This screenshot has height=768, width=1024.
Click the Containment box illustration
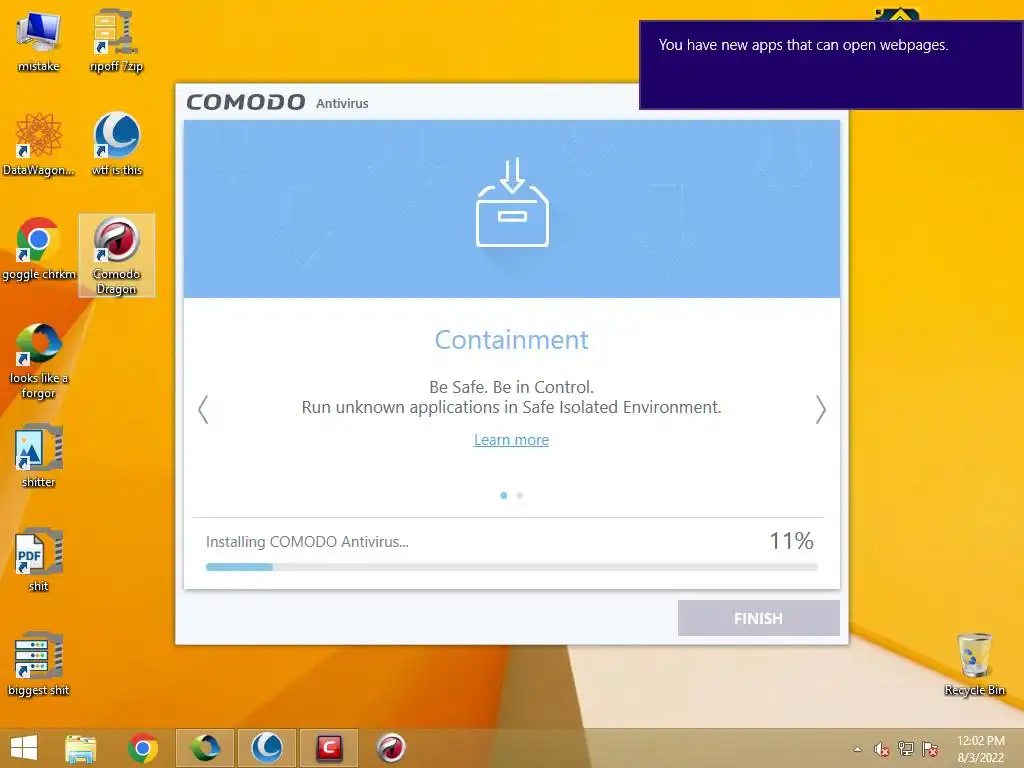pos(512,202)
